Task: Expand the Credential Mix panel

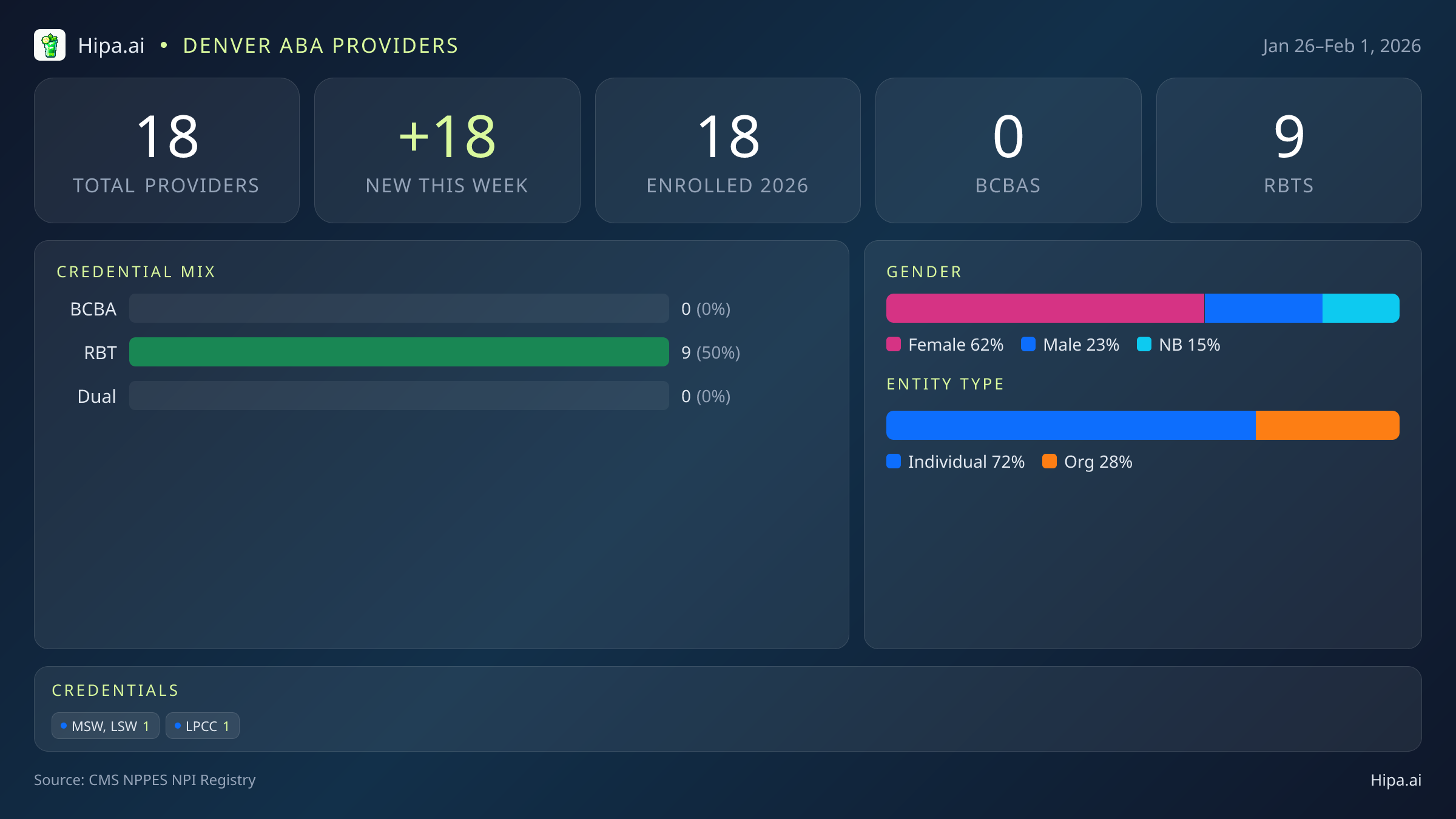Action: click(x=136, y=272)
